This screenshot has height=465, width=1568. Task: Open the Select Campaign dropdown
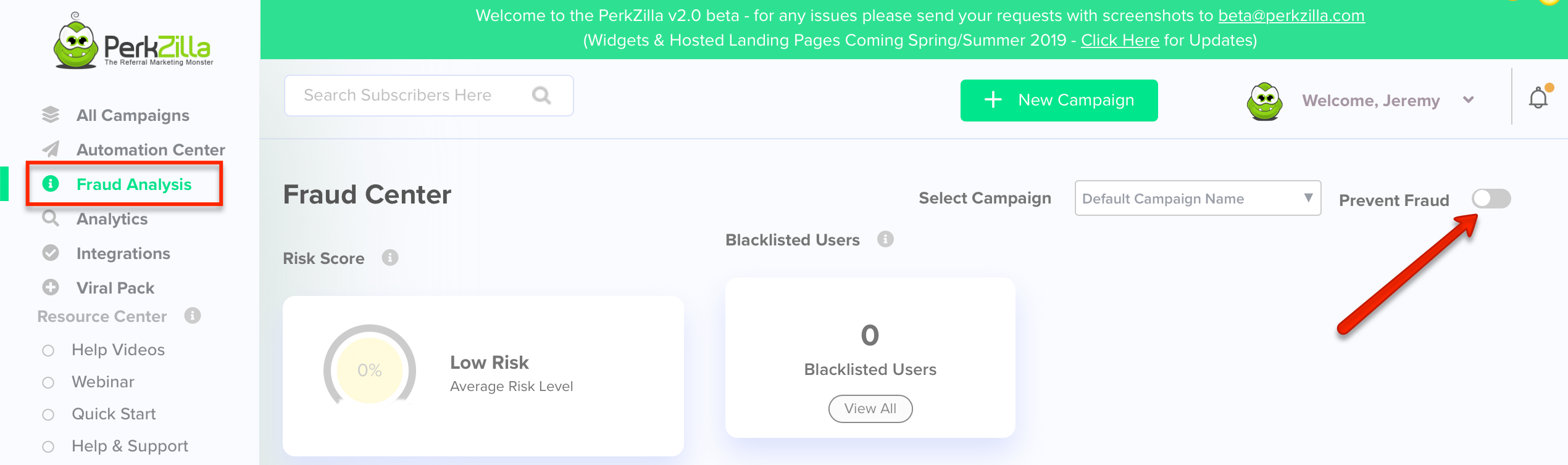[x=1197, y=199]
